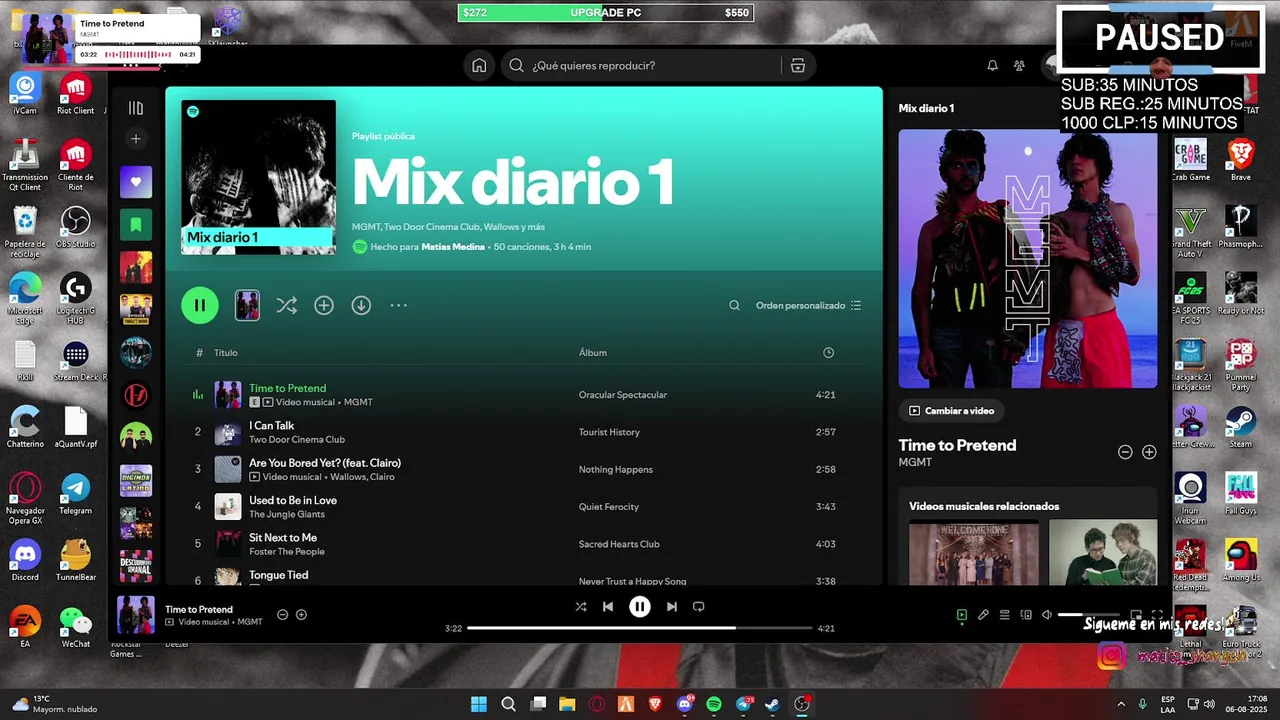Remove current track via minus in bottom bar
The height and width of the screenshot is (720, 1280).
282,615
